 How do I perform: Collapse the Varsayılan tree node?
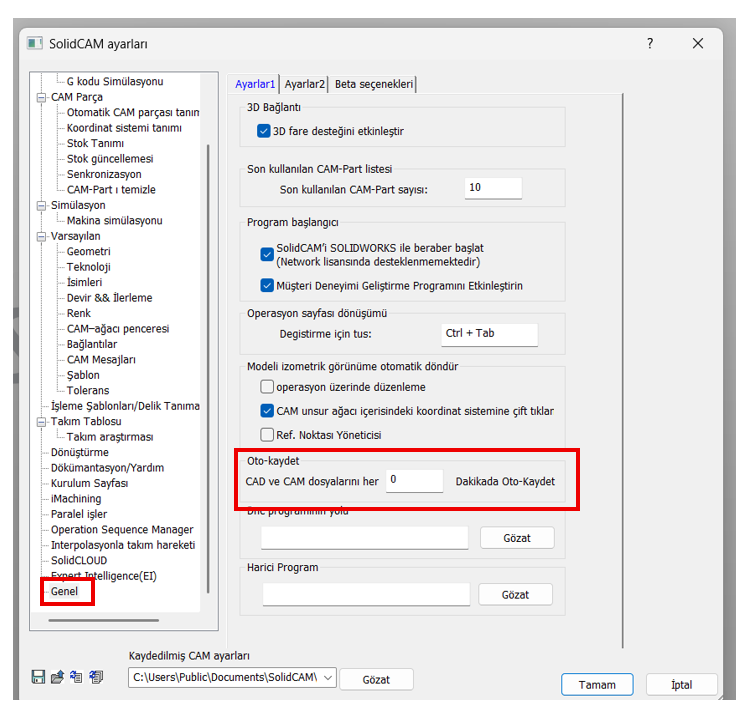point(42,236)
